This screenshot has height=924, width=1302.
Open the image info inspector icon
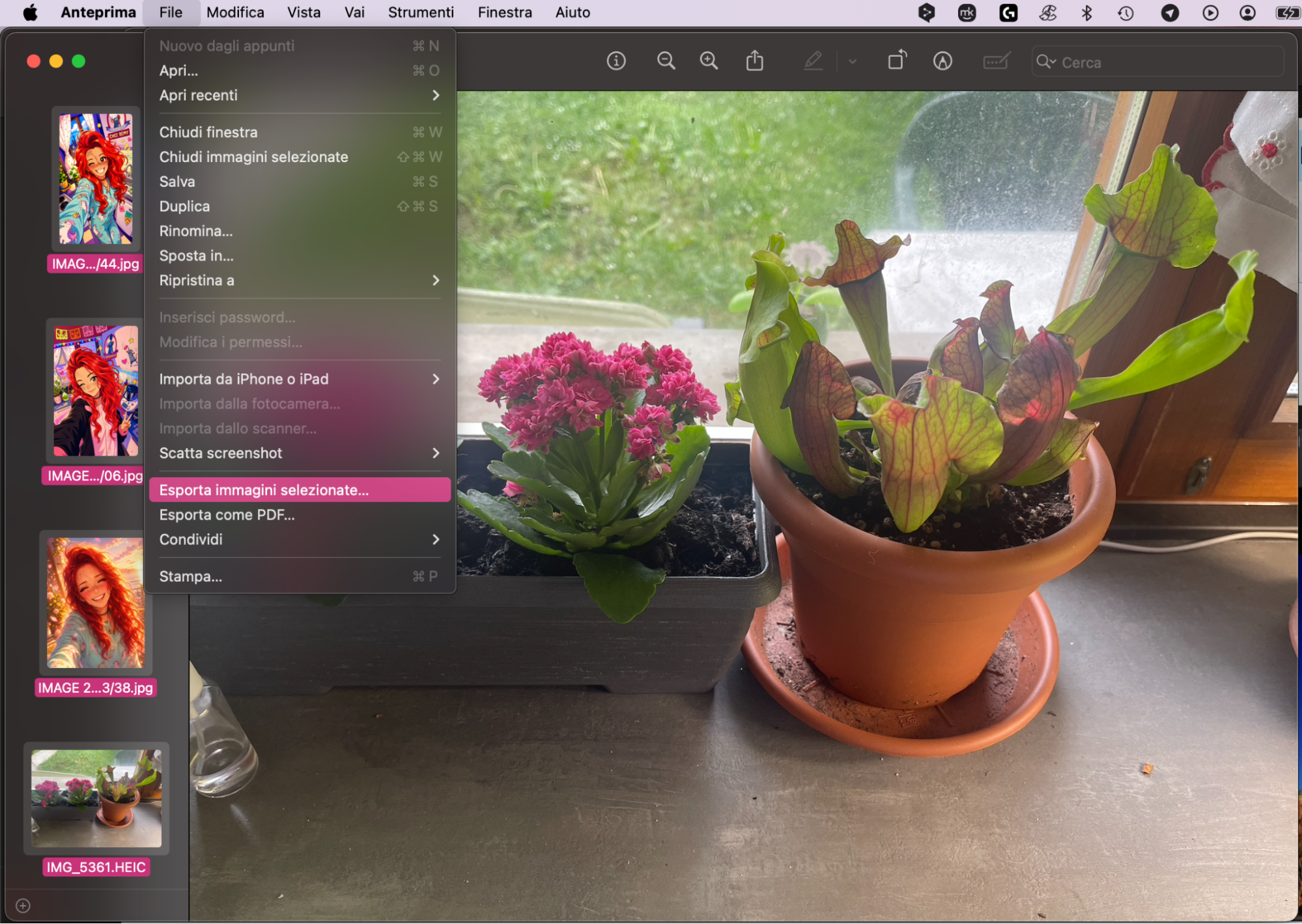(616, 61)
